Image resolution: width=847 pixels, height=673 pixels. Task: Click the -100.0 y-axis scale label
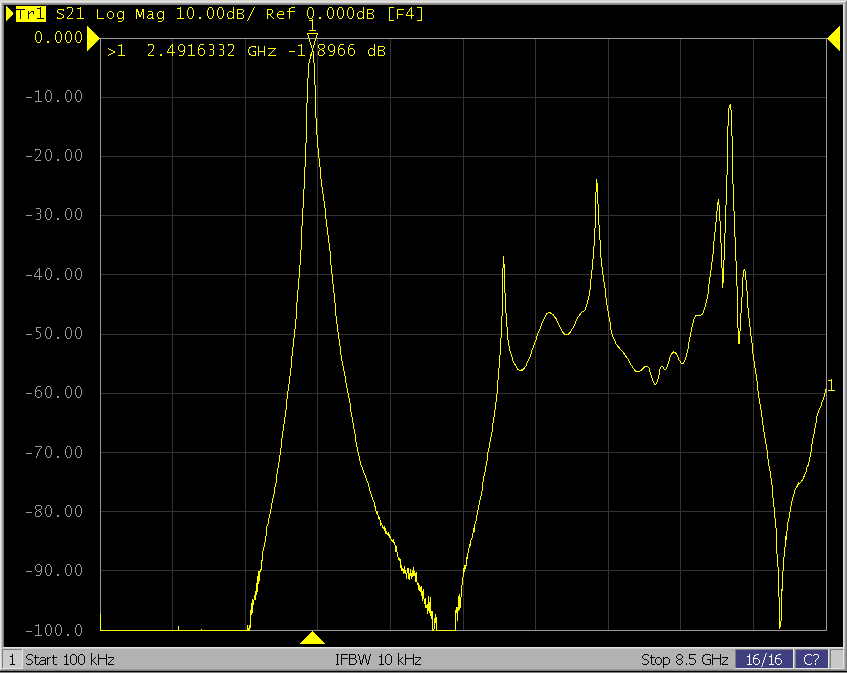coord(58,630)
